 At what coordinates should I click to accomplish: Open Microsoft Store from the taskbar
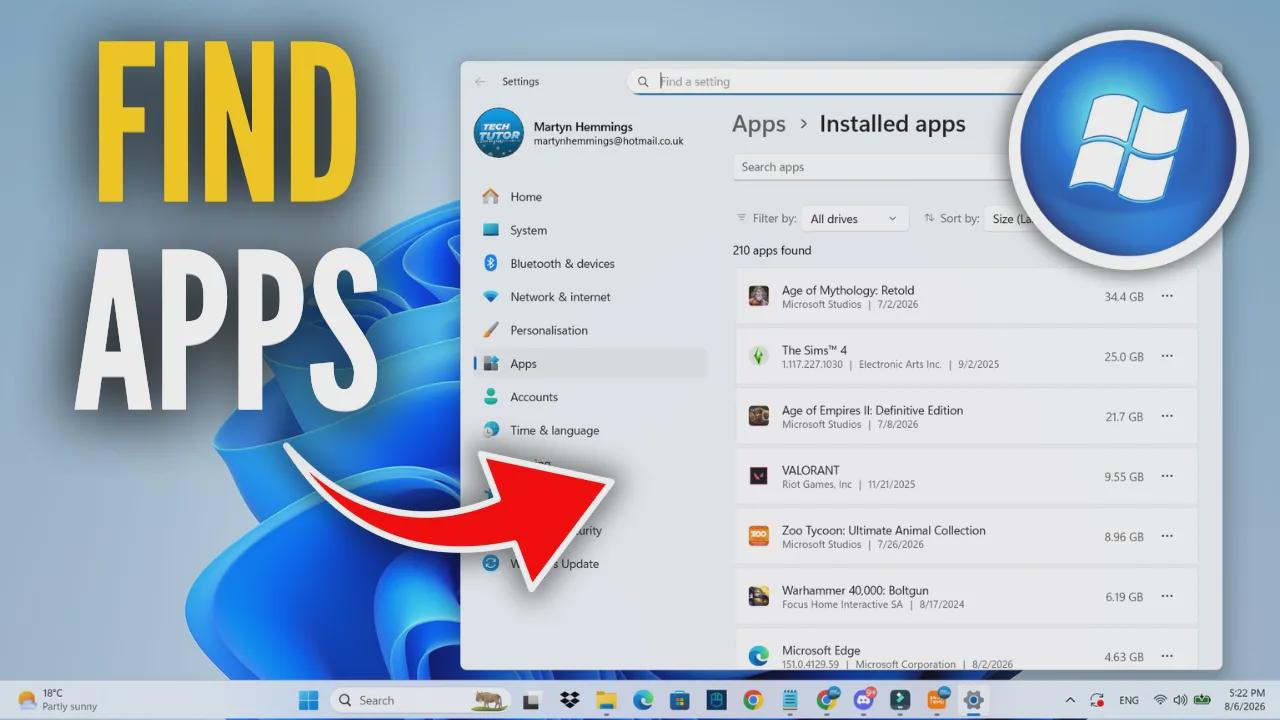pyautogui.click(x=680, y=700)
